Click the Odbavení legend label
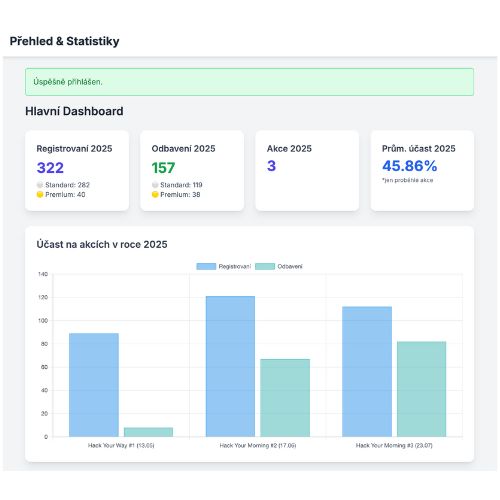Viewport: 500px width, 500px height. click(290, 266)
